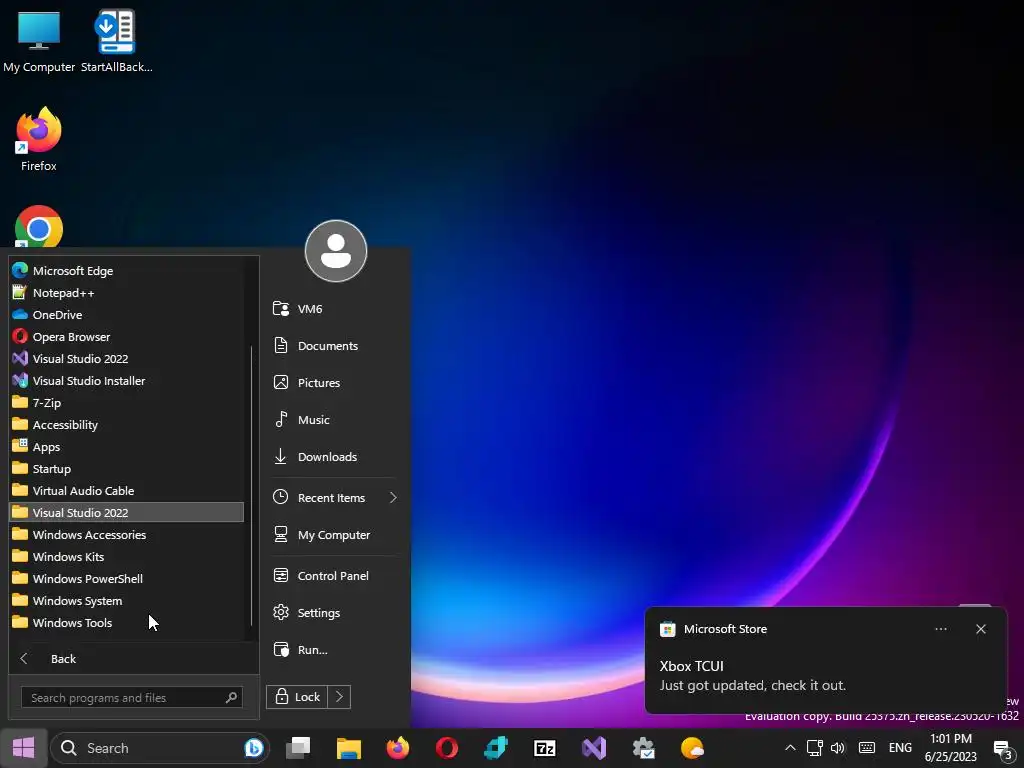1024x768 pixels.
Task: Open Settings from the start menu
Action: pos(334,613)
